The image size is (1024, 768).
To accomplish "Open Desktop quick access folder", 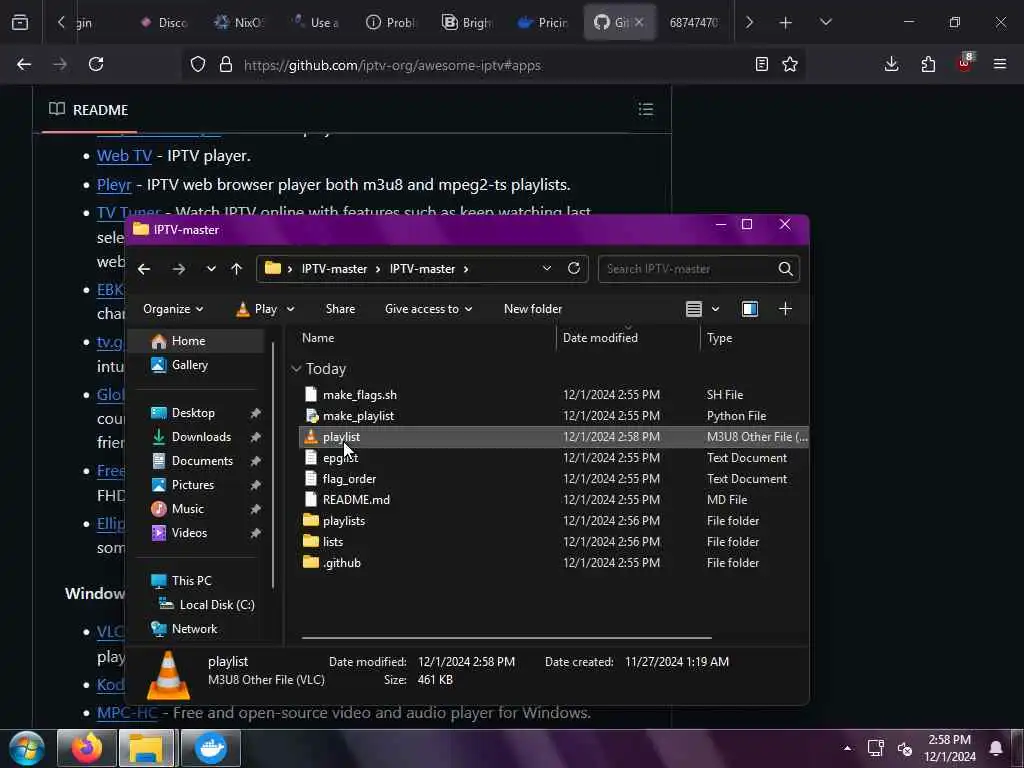I will pos(193,413).
